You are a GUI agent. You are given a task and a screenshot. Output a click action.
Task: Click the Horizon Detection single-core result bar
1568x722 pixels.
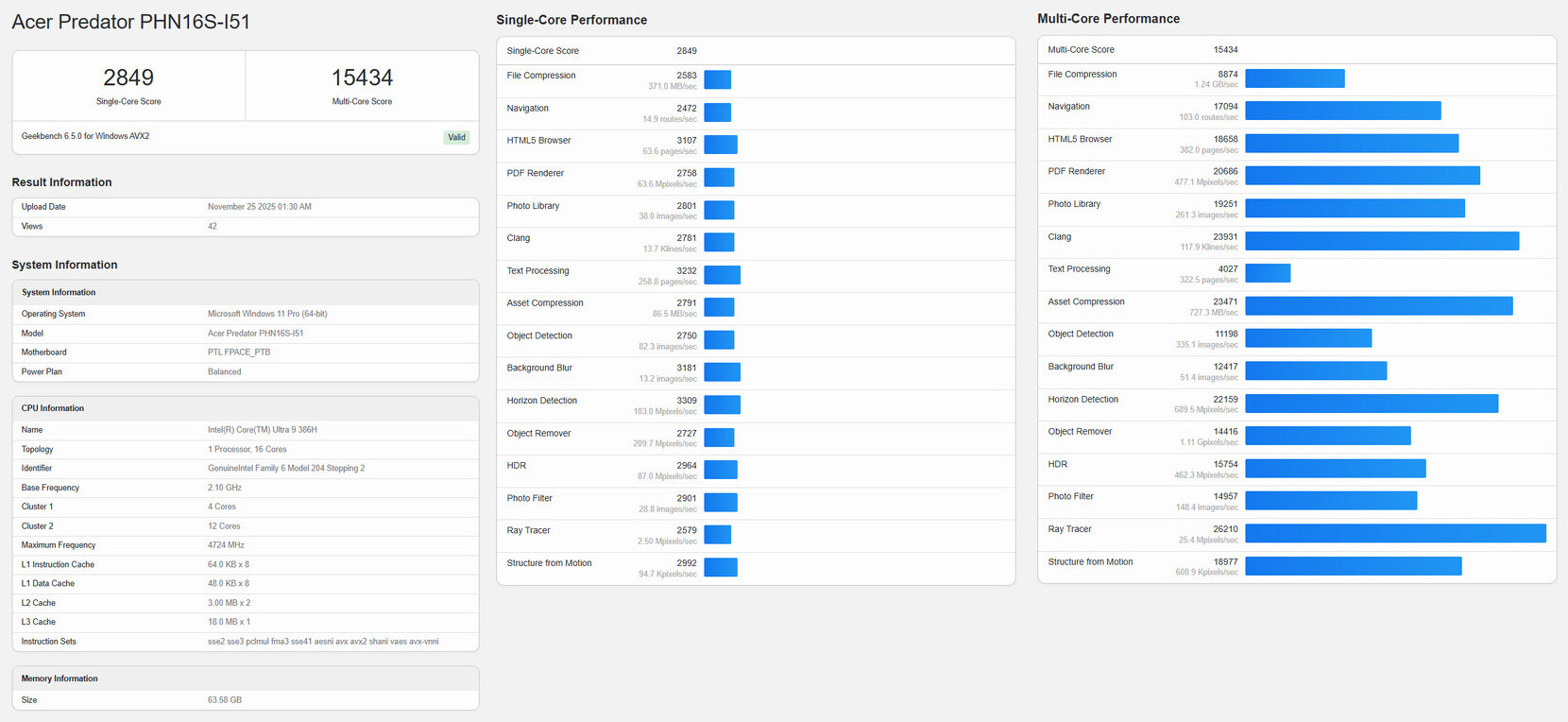(x=723, y=405)
